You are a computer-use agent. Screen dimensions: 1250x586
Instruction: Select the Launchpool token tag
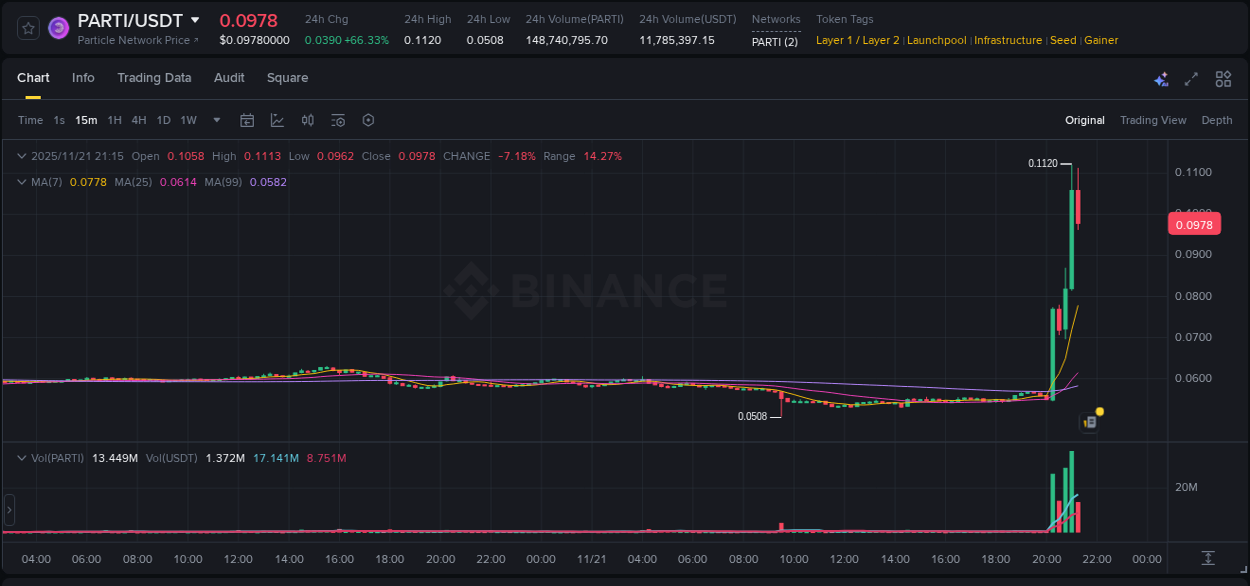click(x=936, y=40)
